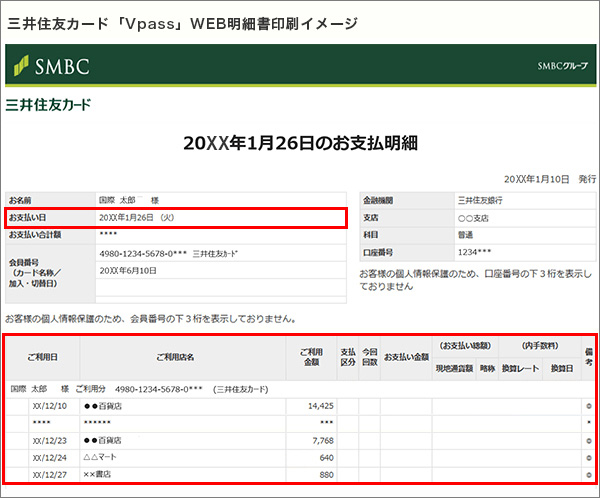
Task: Click the date XX/12/24
Action: point(50,458)
